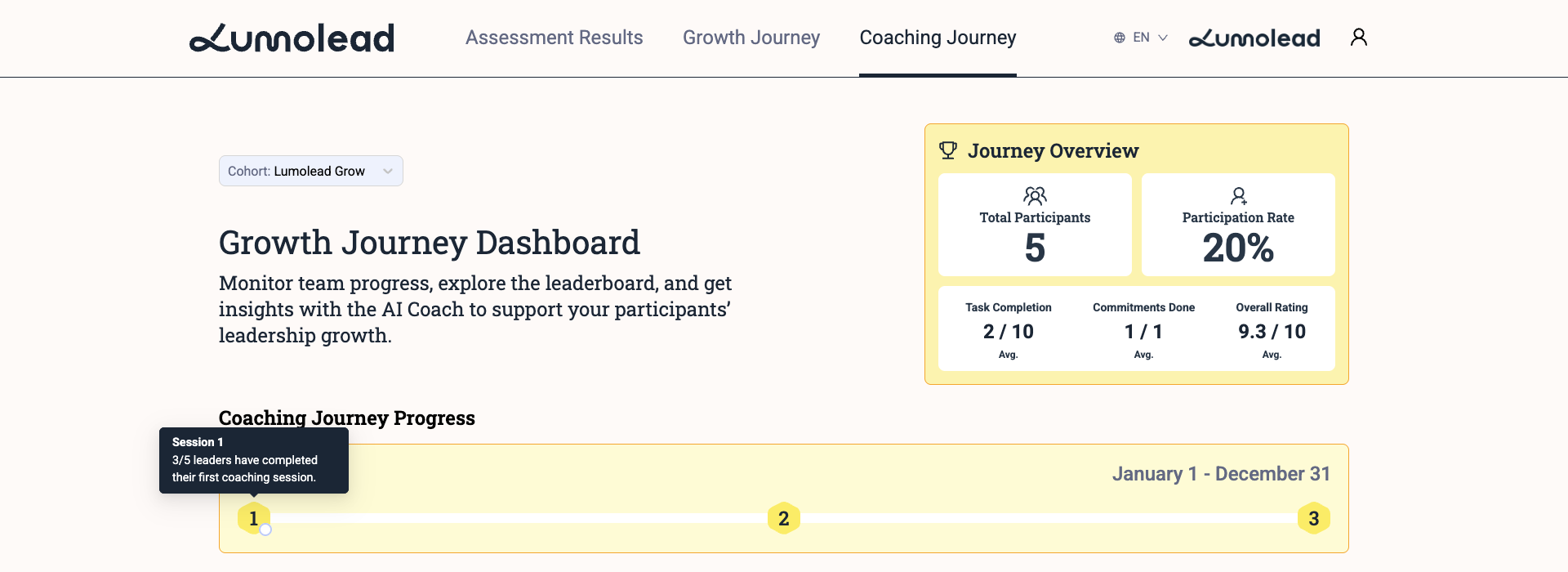
Task: Switch to Growth Journey tab
Action: tap(751, 38)
